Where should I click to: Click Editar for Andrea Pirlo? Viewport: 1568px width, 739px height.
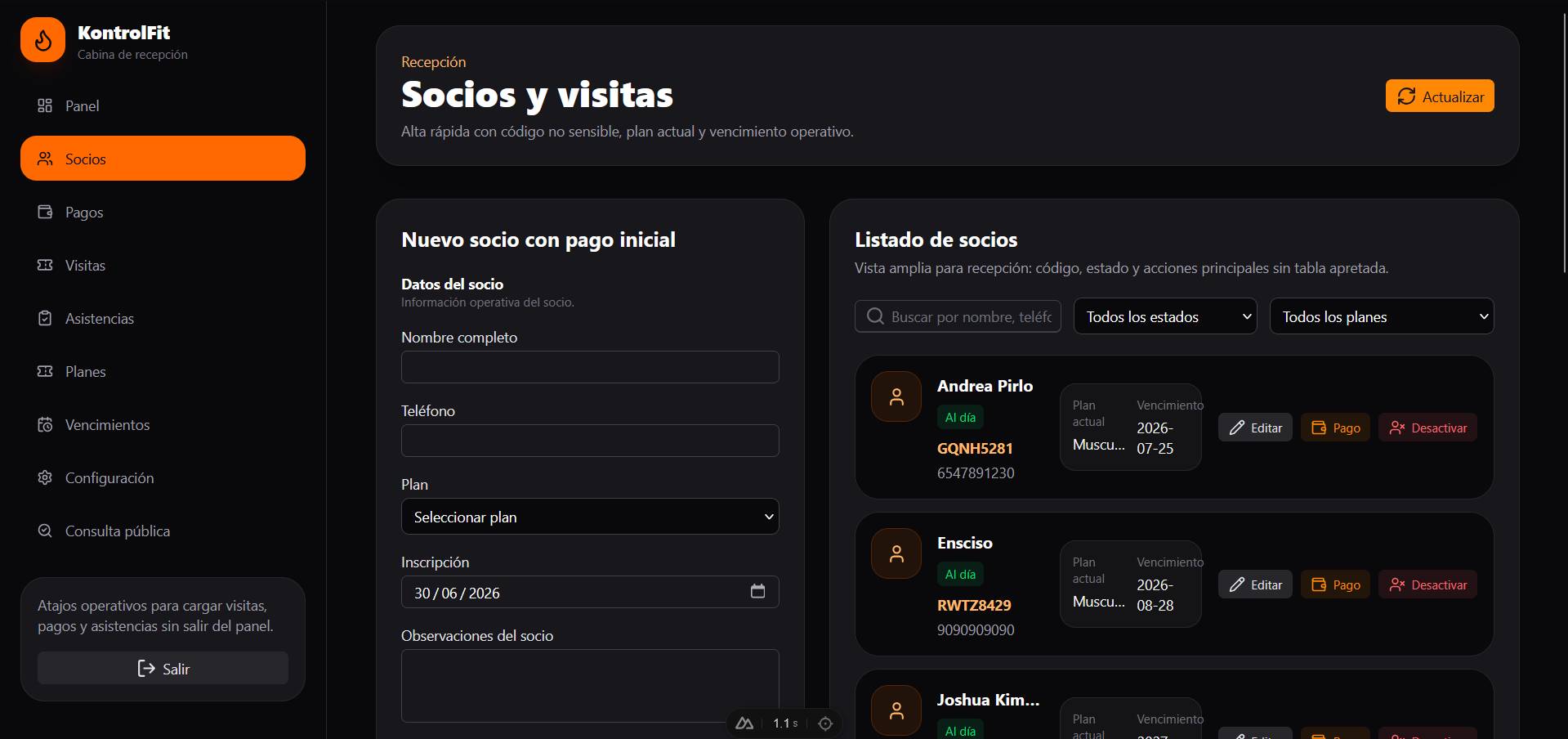point(1255,428)
